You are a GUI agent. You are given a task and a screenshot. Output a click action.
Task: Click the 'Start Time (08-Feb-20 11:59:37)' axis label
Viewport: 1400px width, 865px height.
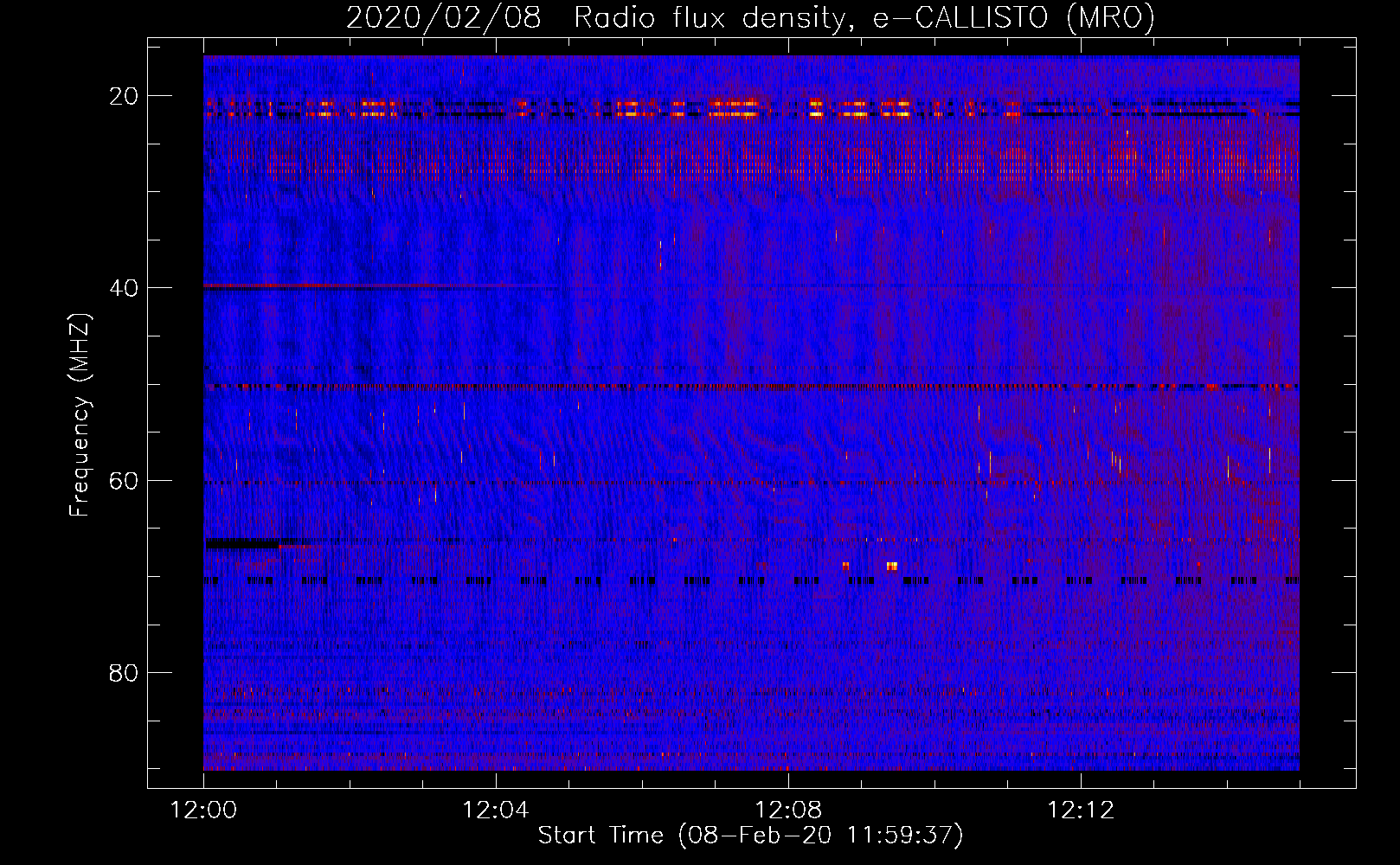tap(750, 836)
